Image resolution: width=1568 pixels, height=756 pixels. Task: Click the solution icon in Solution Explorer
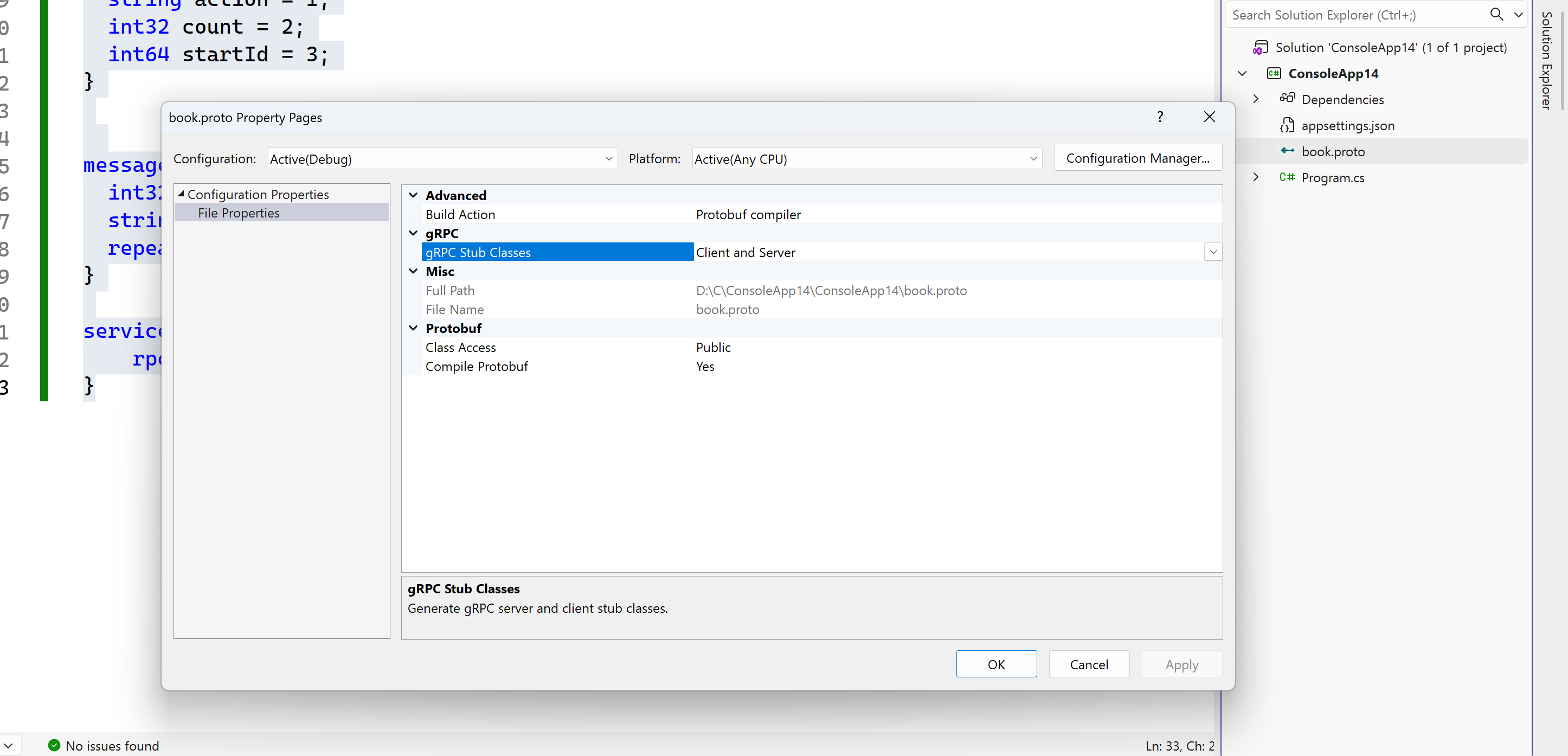coord(1260,48)
